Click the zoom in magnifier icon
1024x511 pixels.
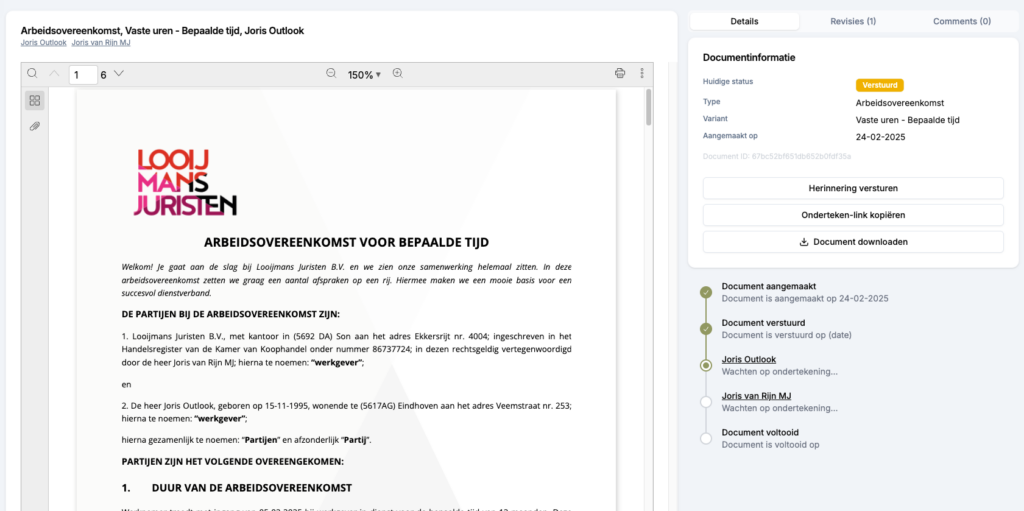[398, 74]
